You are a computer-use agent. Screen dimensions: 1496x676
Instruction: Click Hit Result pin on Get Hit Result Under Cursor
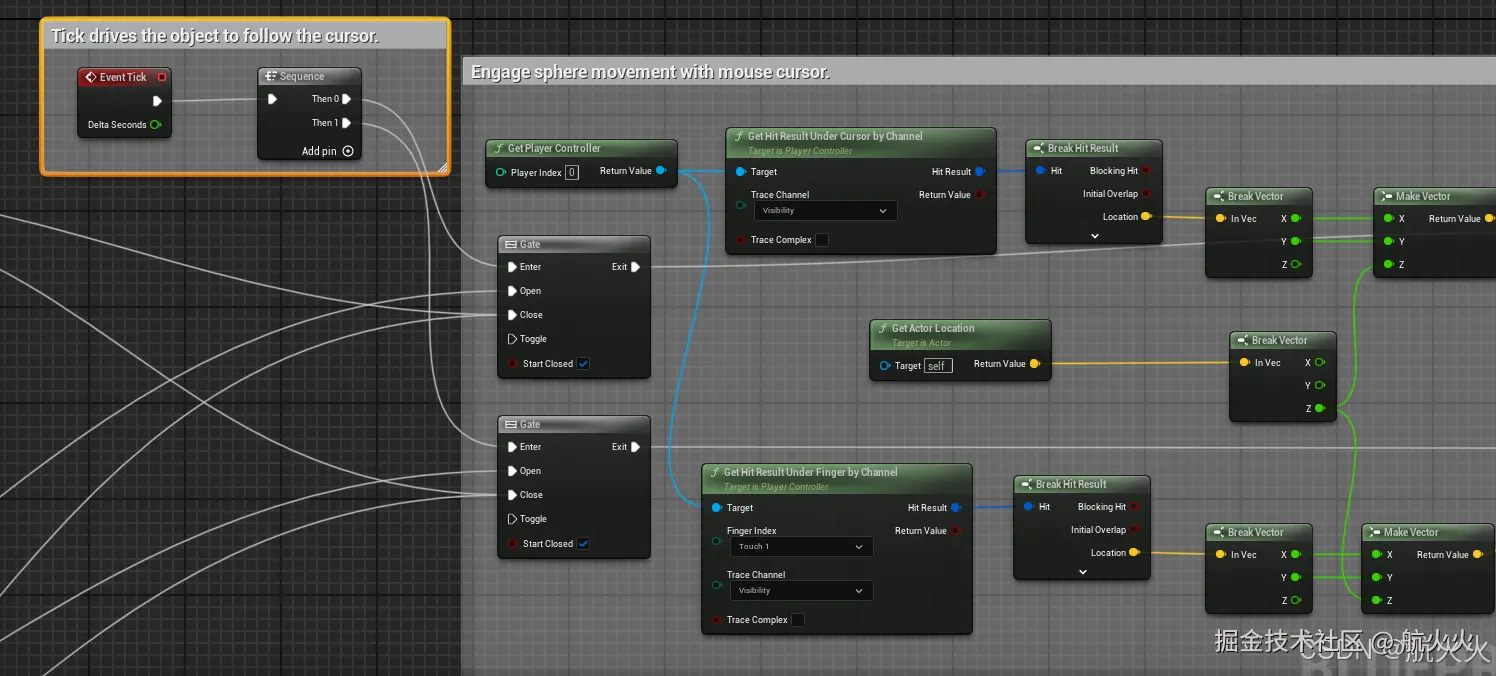979,172
